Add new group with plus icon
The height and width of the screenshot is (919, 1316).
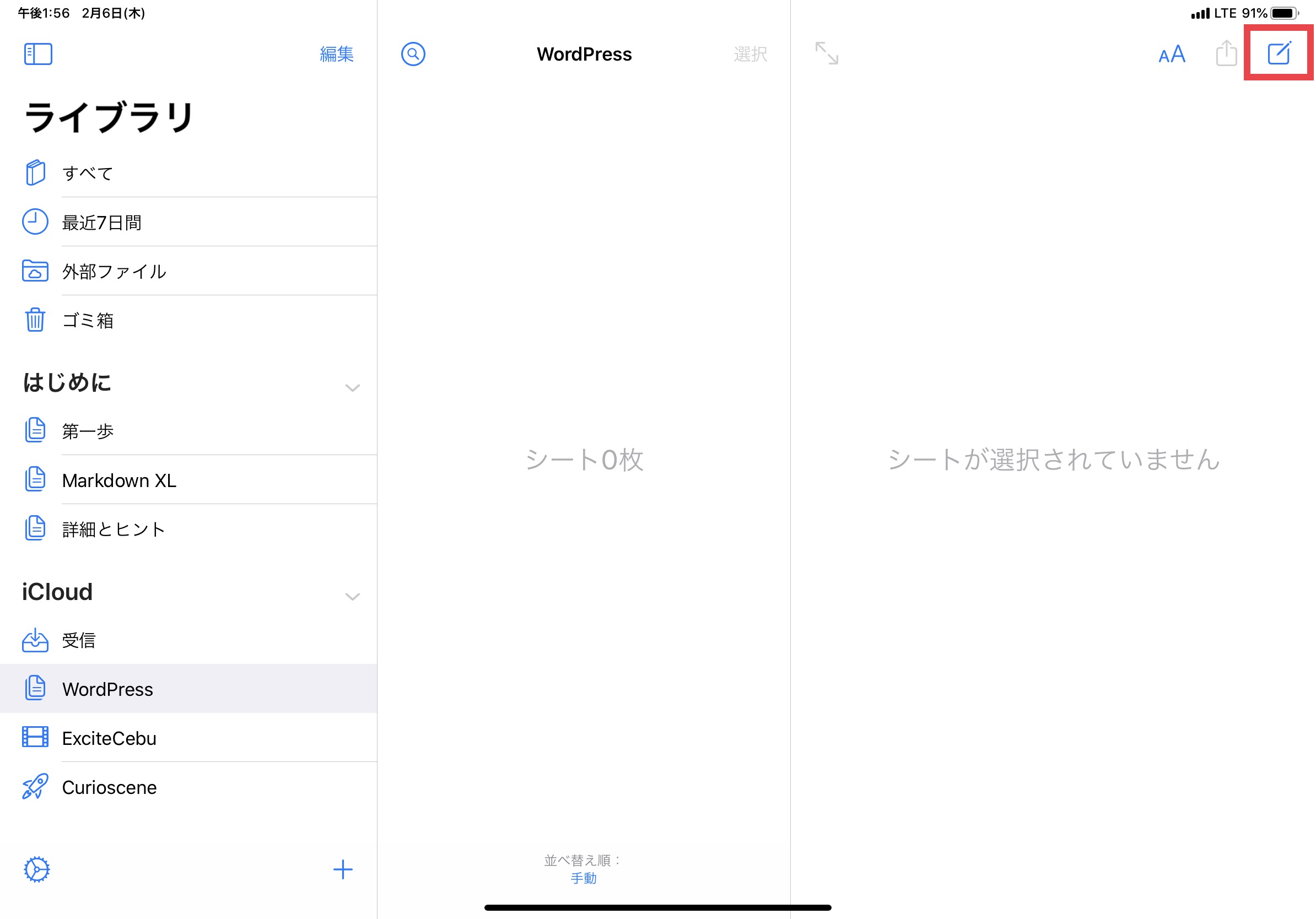click(x=343, y=869)
